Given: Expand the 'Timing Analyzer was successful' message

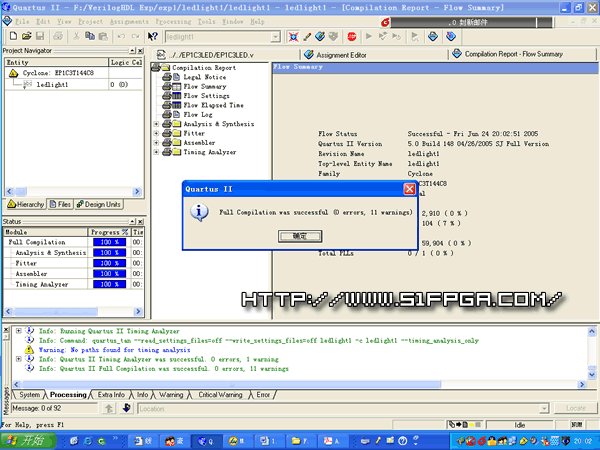Looking at the screenshot, I should click(18, 359).
